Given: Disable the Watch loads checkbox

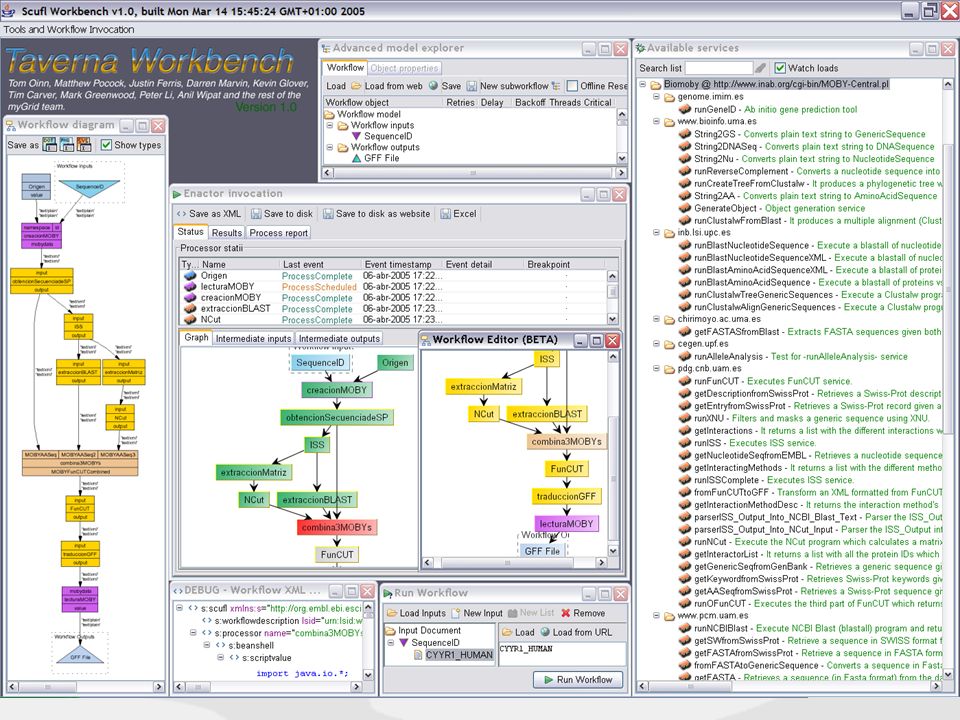Looking at the screenshot, I should pos(780,68).
